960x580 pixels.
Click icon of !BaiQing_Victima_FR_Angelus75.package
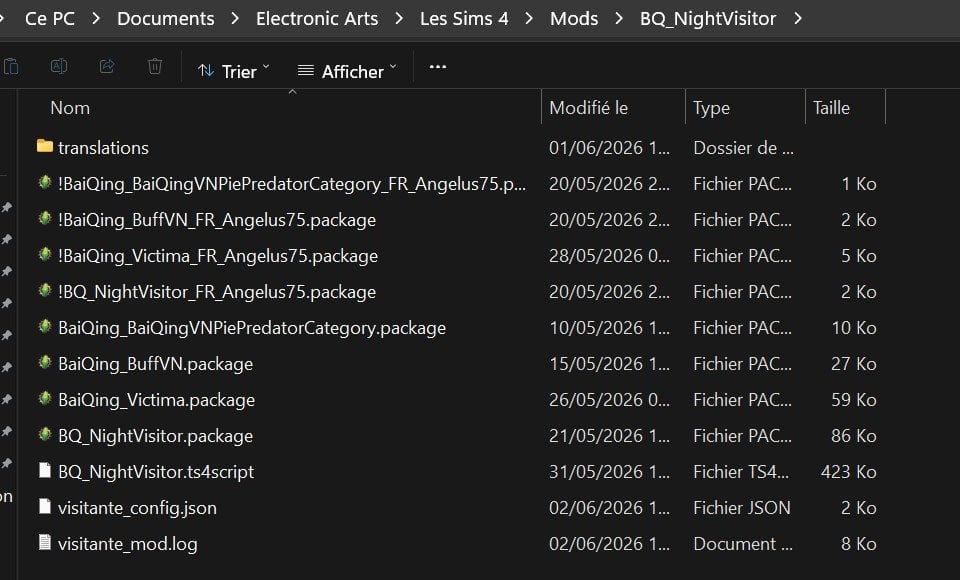45,254
